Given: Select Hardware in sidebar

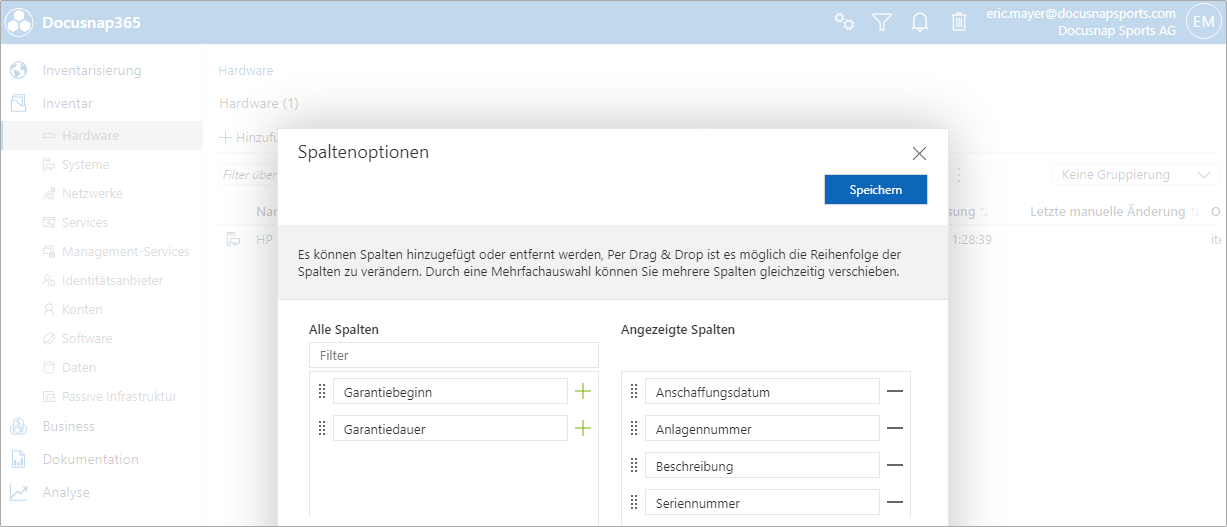Looking at the screenshot, I should (90, 136).
